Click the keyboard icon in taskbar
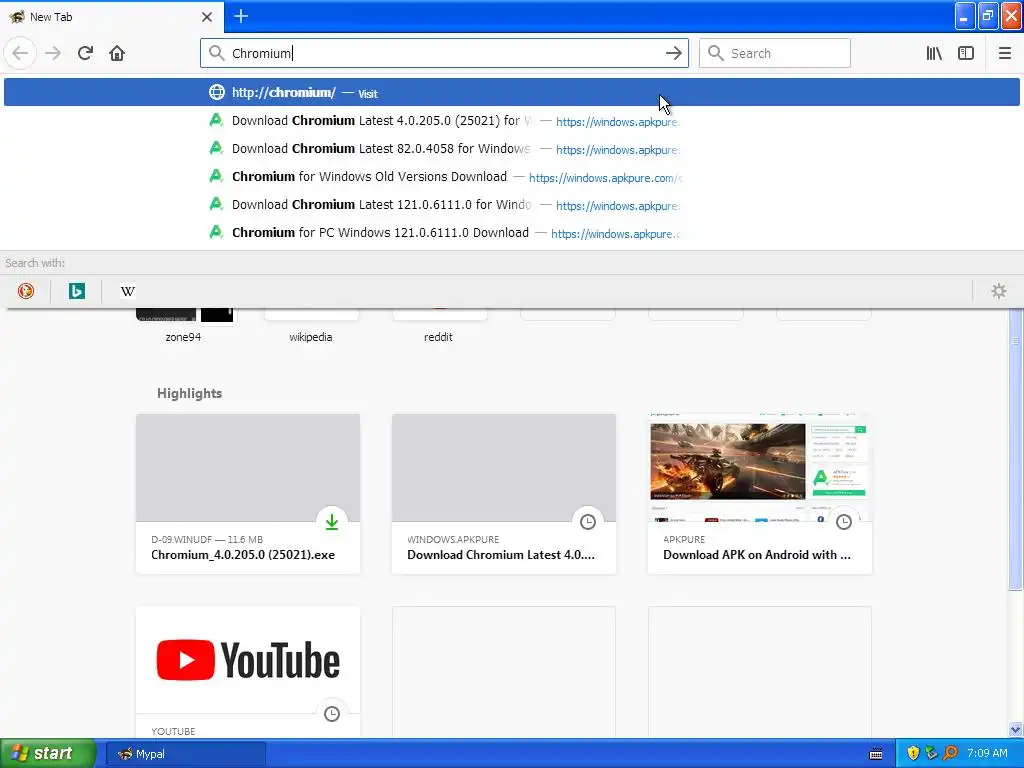This screenshot has width=1024, height=768. pyautogui.click(x=876, y=754)
